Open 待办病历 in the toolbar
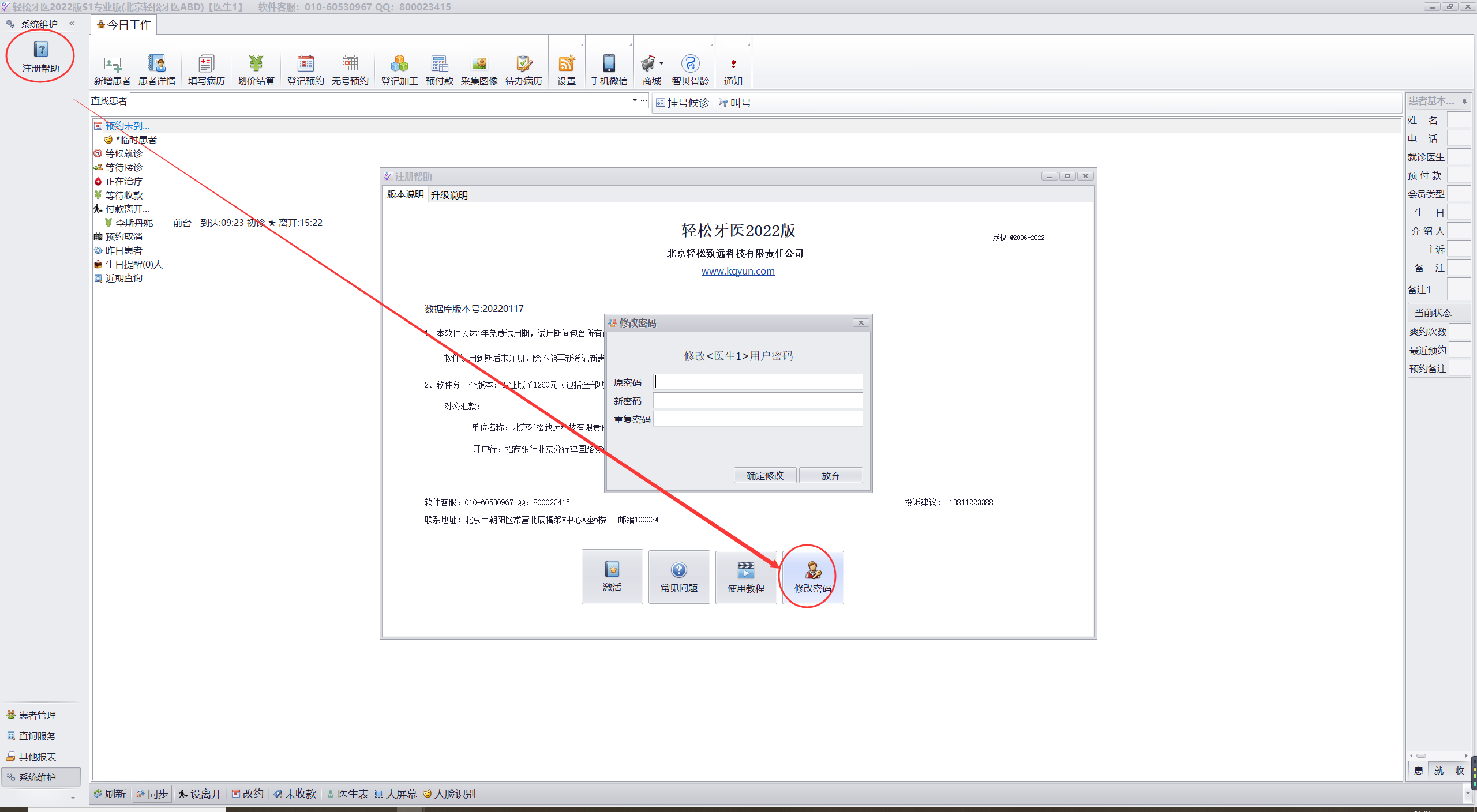The image size is (1477, 812). click(x=524, y=70)
